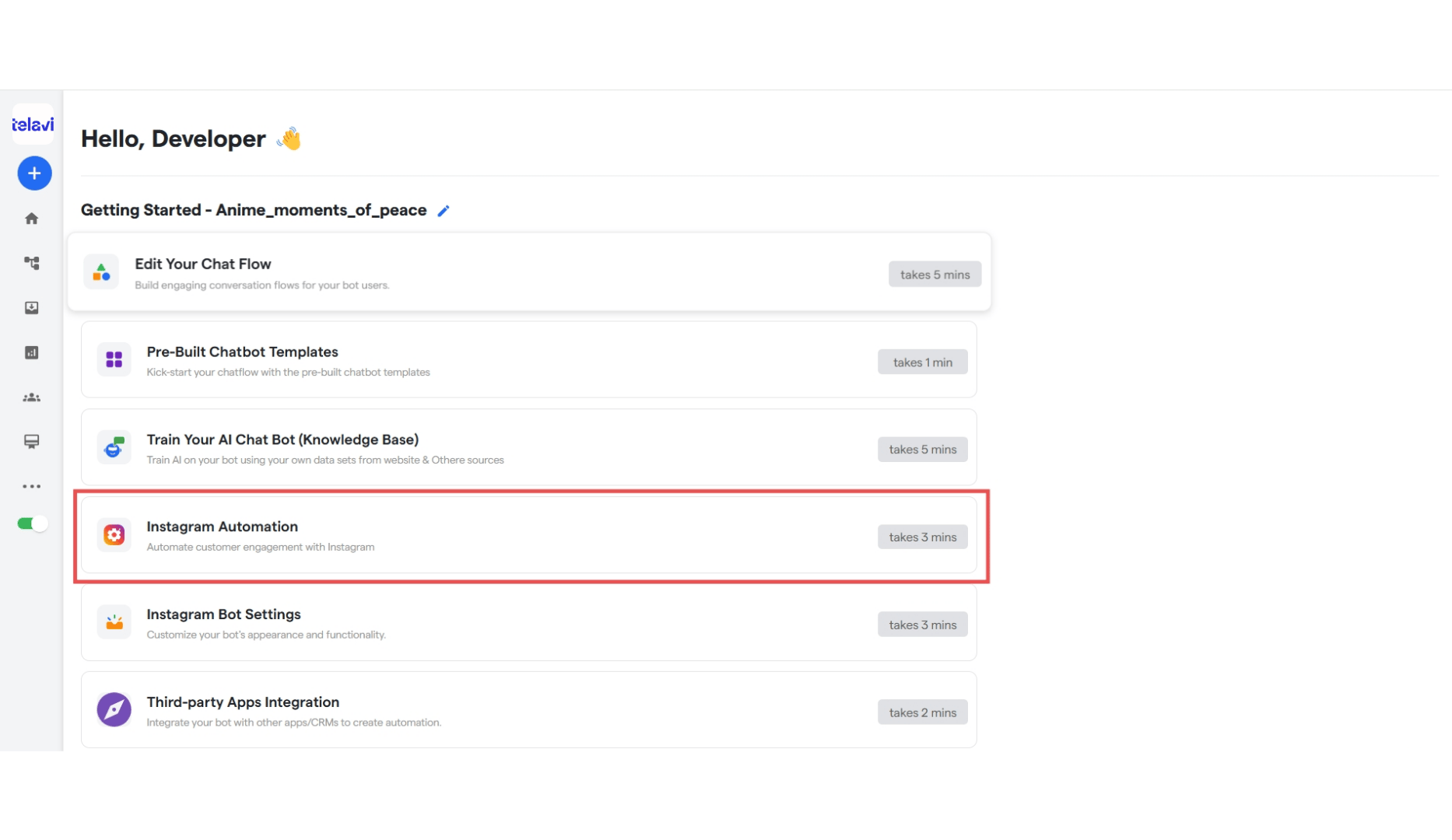
Task: Open Edit Your Chat Flow title
Action: pos(203,264)
